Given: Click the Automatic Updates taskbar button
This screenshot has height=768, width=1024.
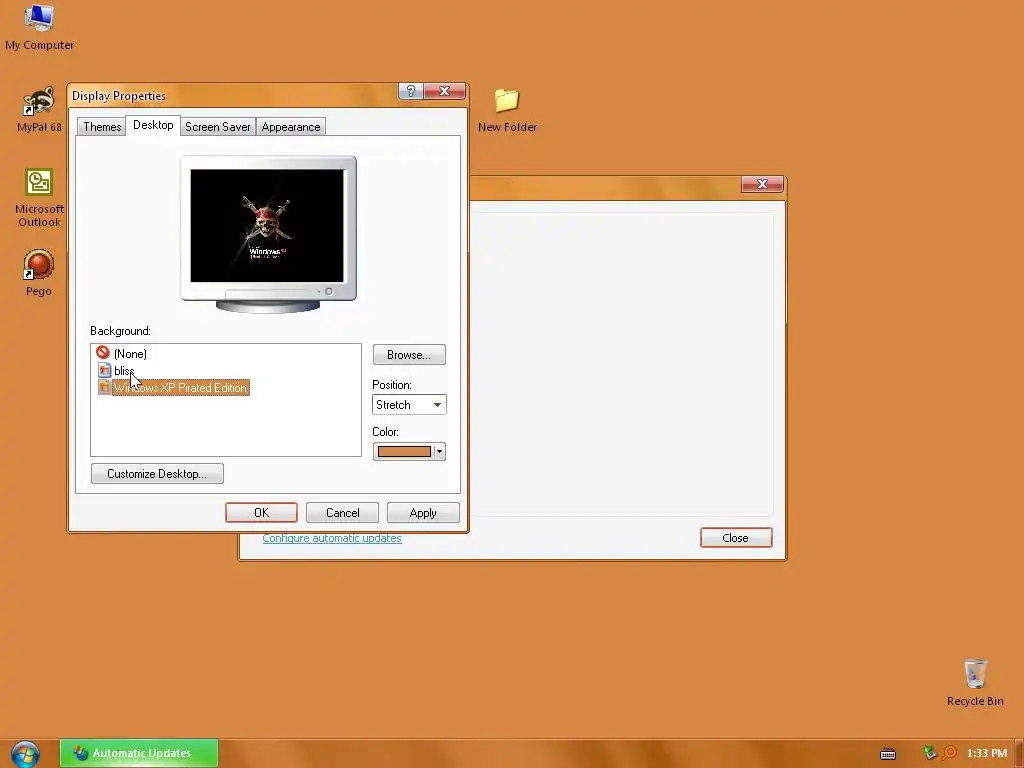Looking at the screenshot, I should click(139, 753).
